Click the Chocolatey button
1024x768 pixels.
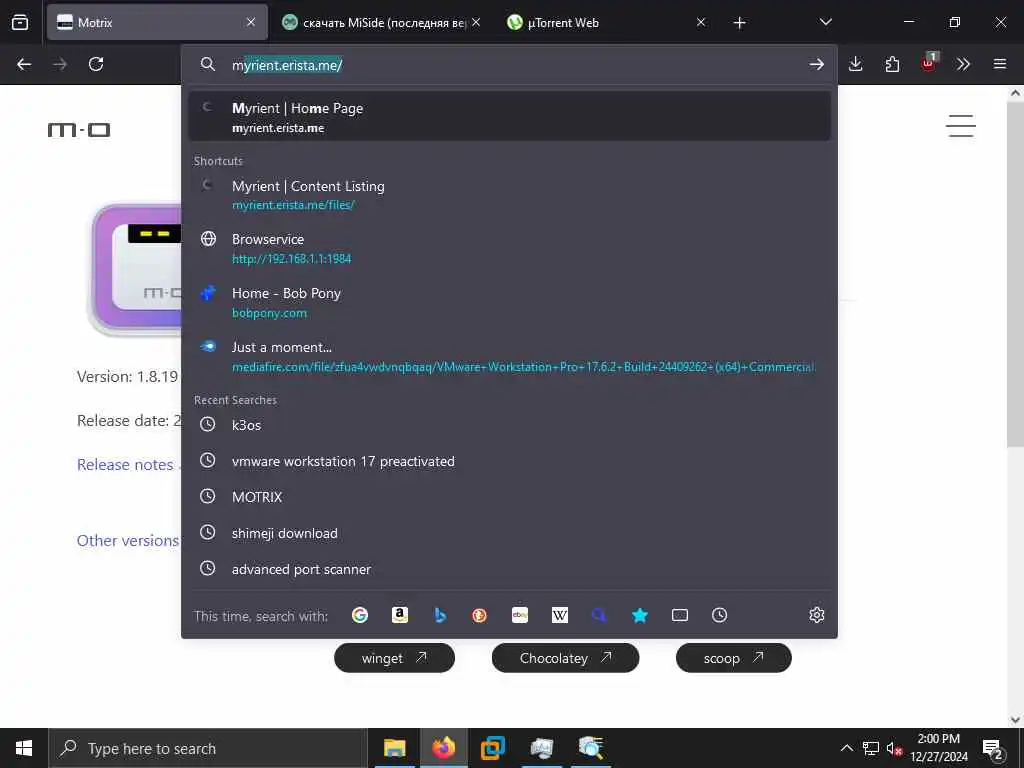[566, 658]
